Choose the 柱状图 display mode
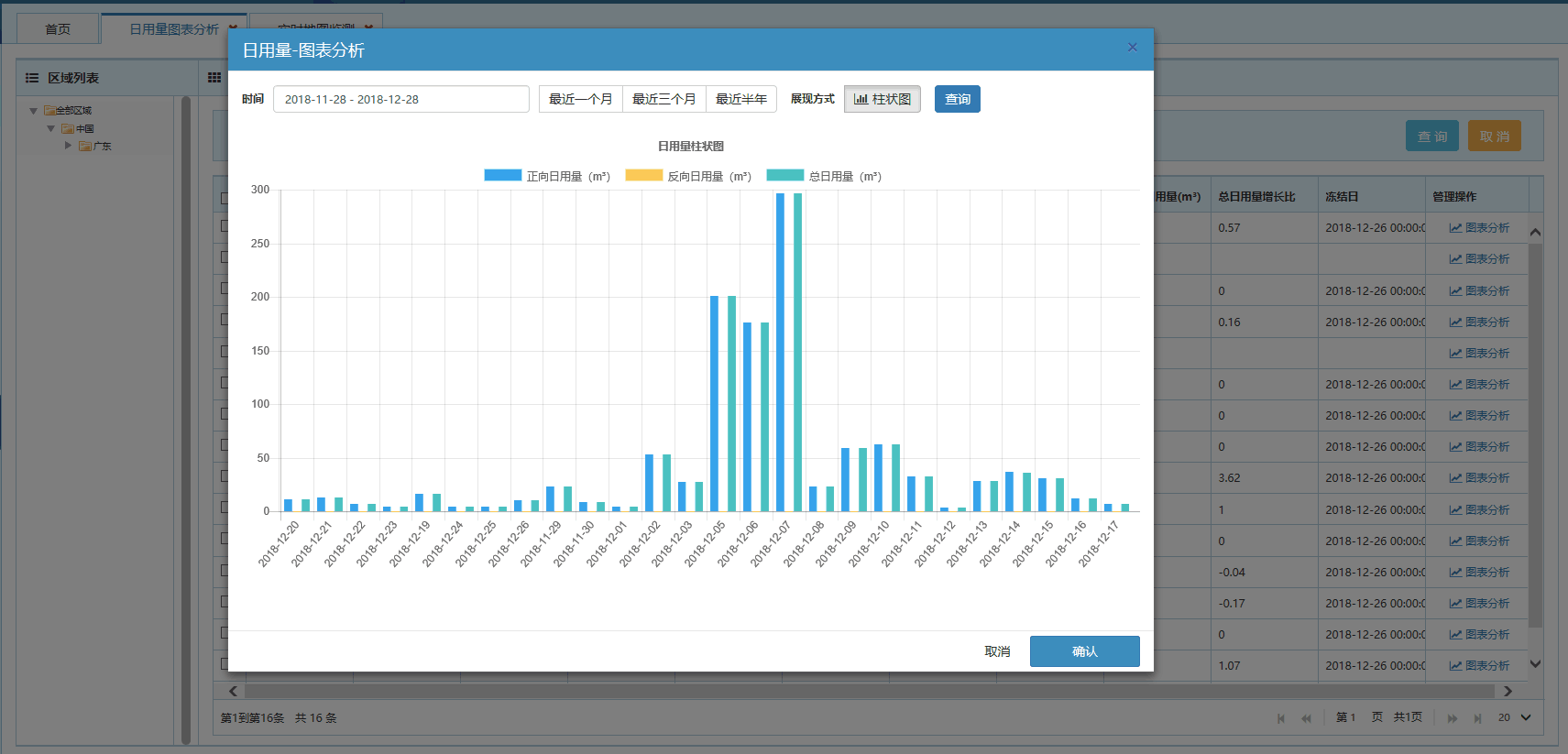 click(x=882, y=99)
